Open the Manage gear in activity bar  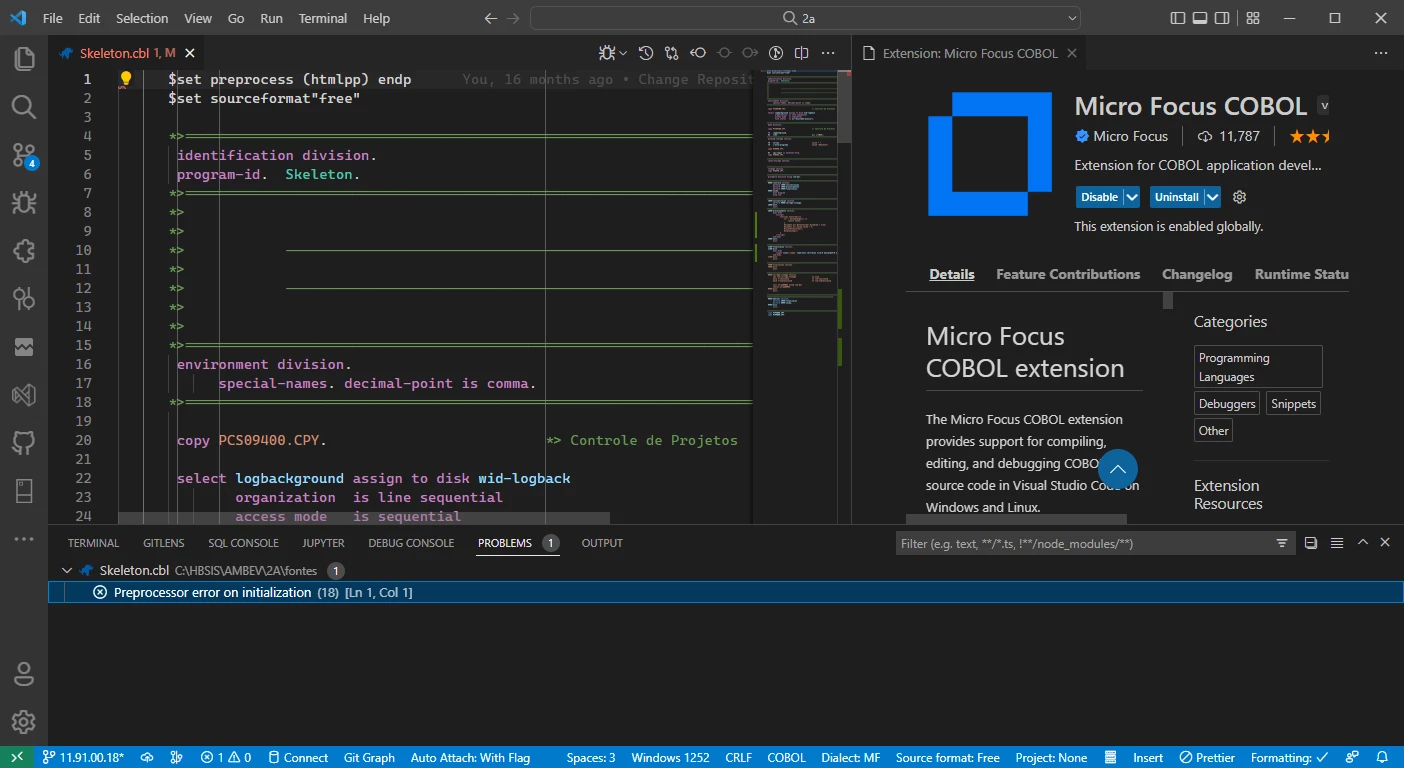click(x=24, y=721)
